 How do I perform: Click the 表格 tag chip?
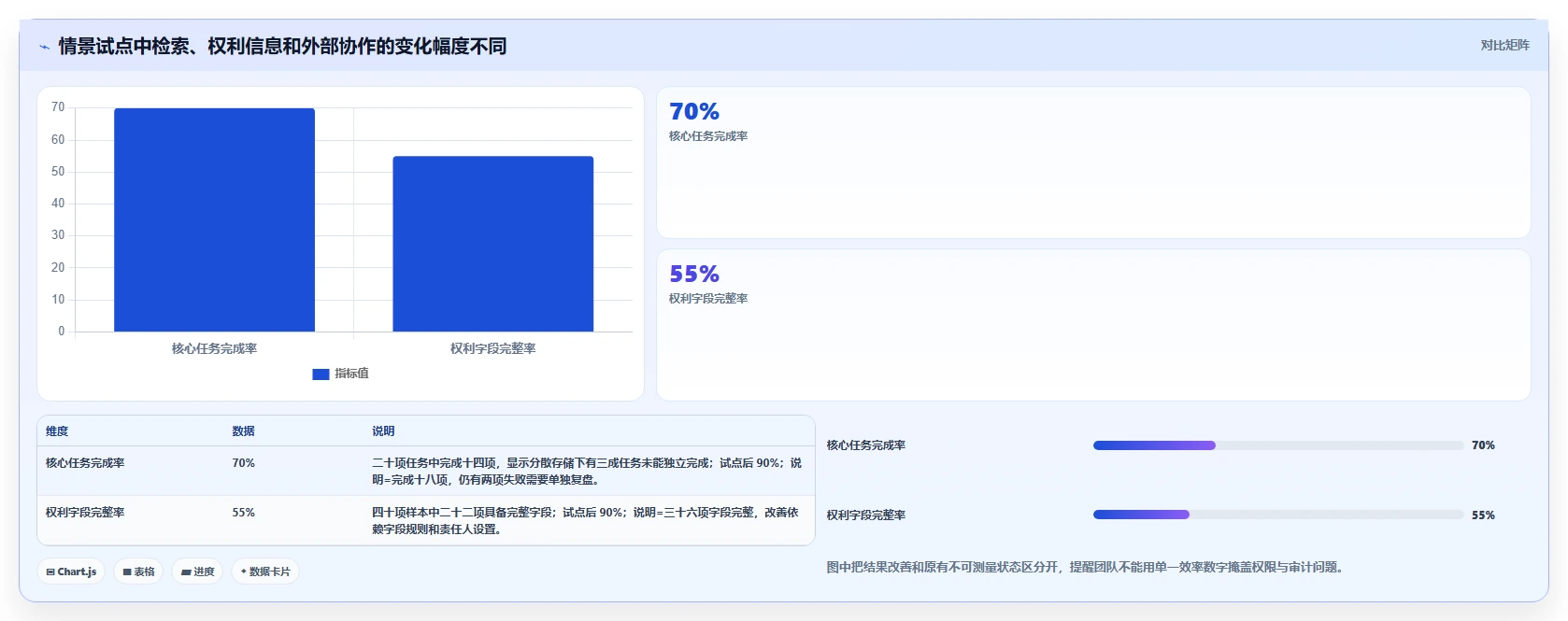pyautogui.click(x=138, y=572)
